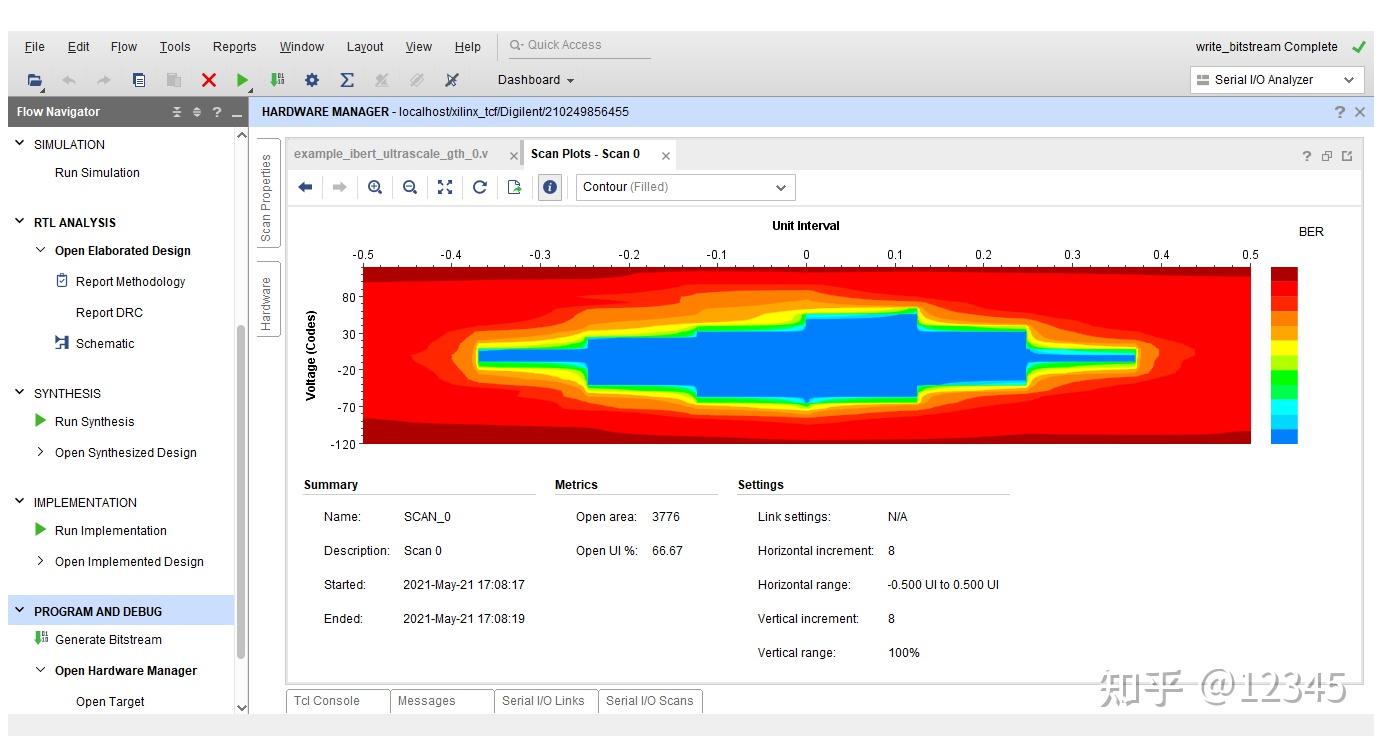Click the Sigma report icon in the toolbar
1382x744 pixels.
[x=347, y=80]
